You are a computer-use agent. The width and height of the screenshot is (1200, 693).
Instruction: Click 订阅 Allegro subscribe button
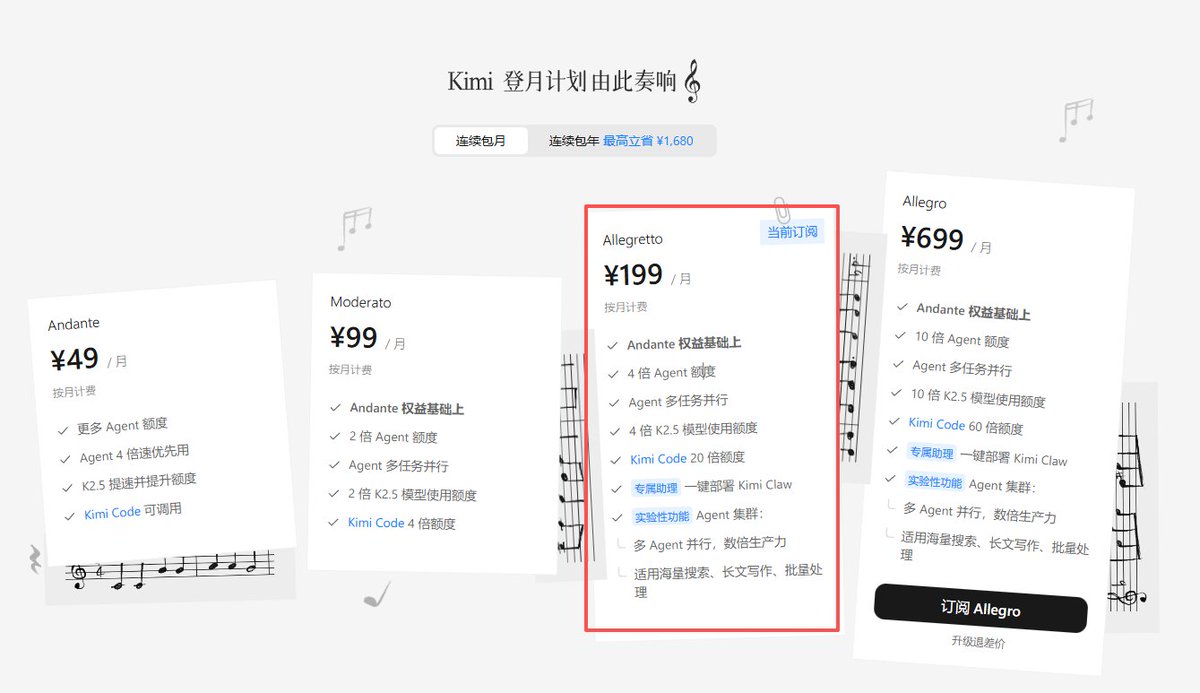coord(980,608)
